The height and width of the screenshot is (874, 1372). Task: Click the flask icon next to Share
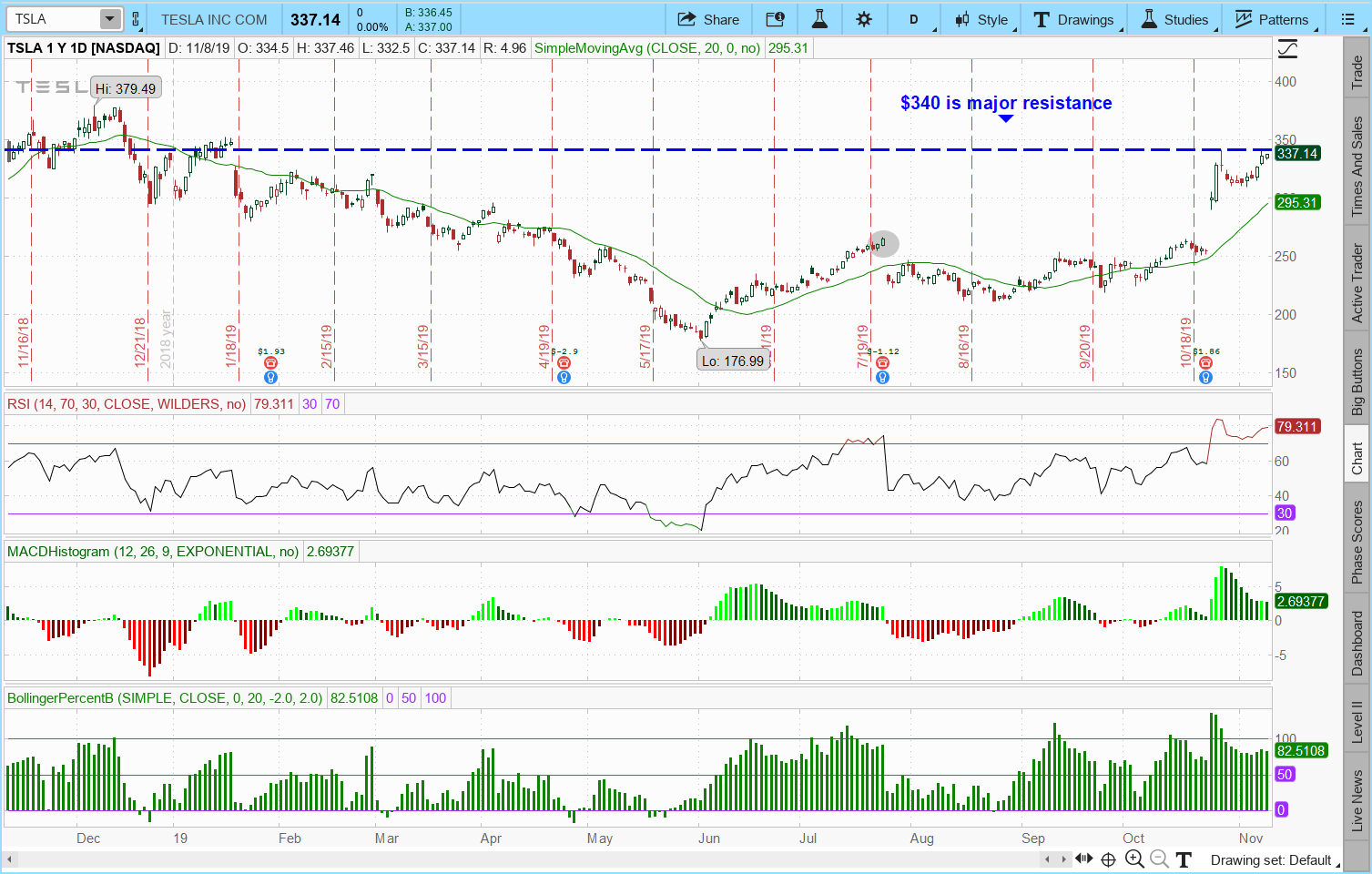tap(819, 19)
